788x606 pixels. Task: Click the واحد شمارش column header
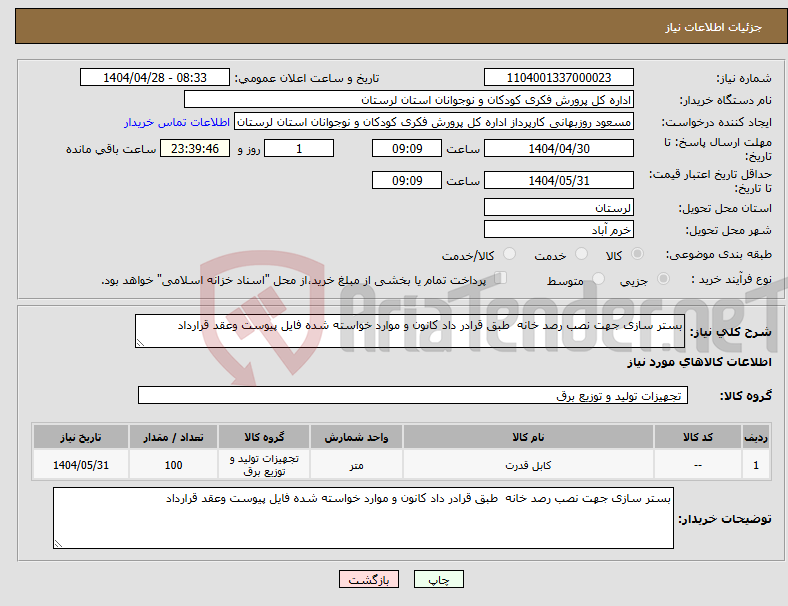tap(356, 437)
